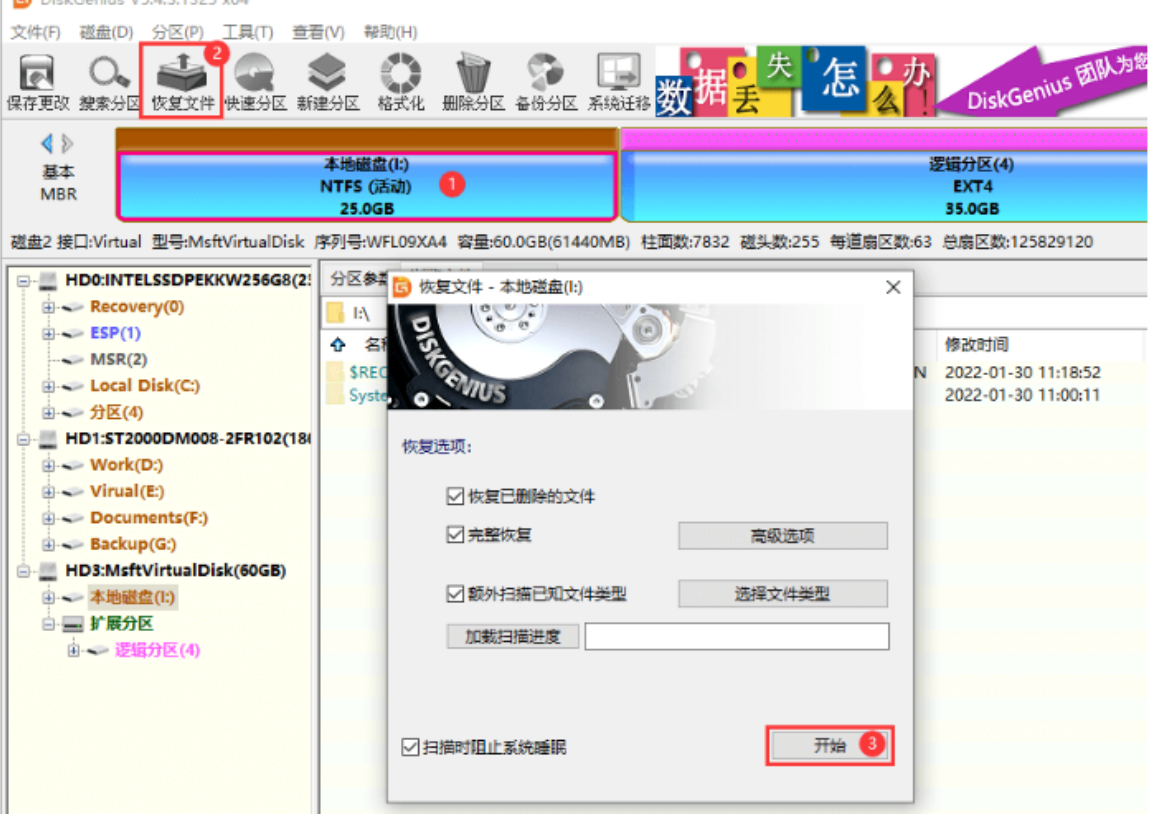The width and height of the screenshot is (1169, 817).
Task: Choose the 新建分区 (New partition) icon
Action: coord(328,83)
